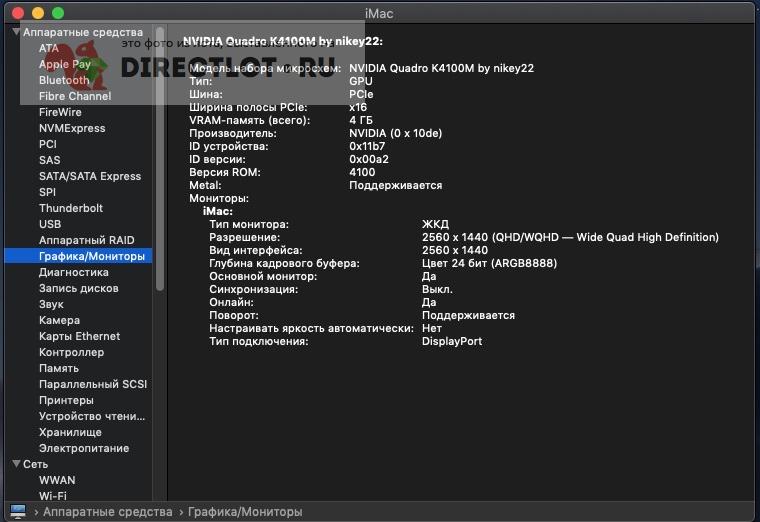Click the sidebar vertical scrollbar
The height and width of the screenshot is (522, 760).
160,158
